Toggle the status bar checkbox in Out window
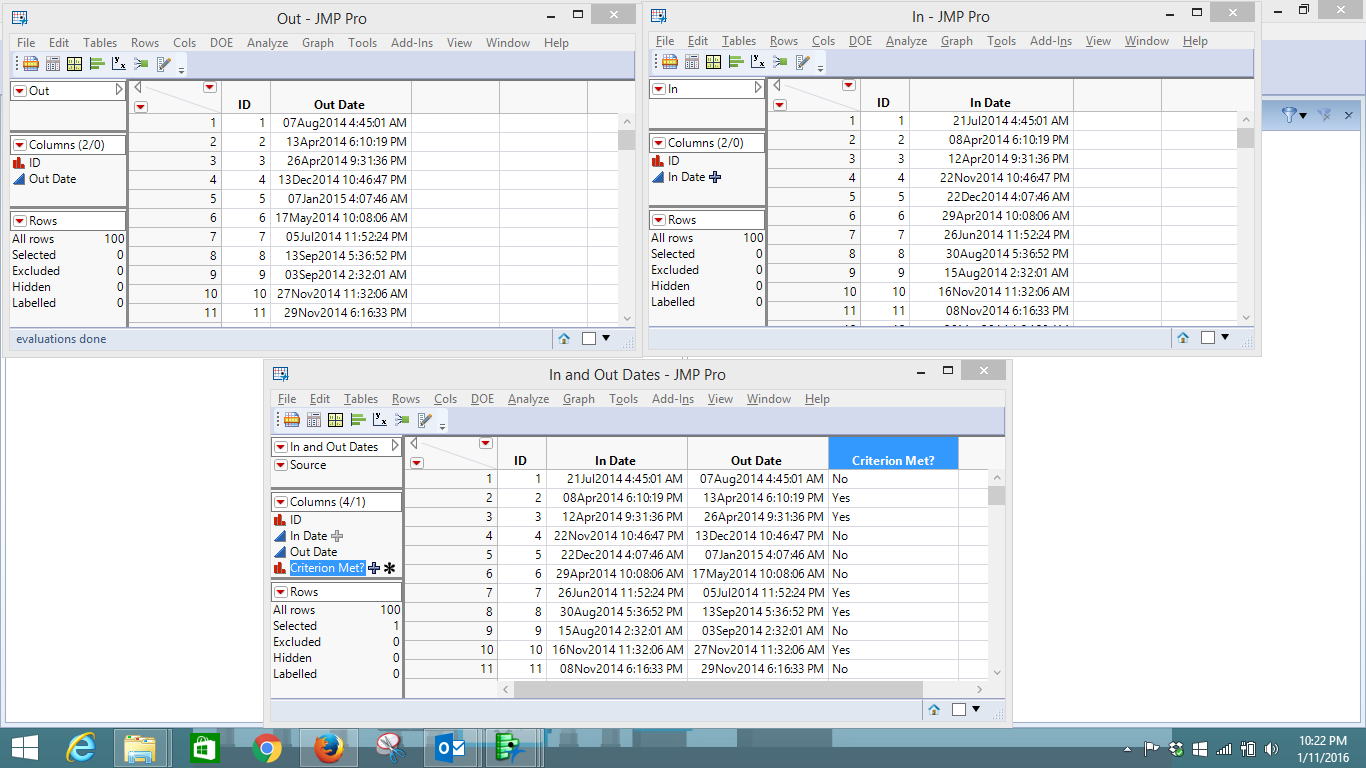Image resolution: width=1366 pixels, height=768 pixels. [589, 339]
